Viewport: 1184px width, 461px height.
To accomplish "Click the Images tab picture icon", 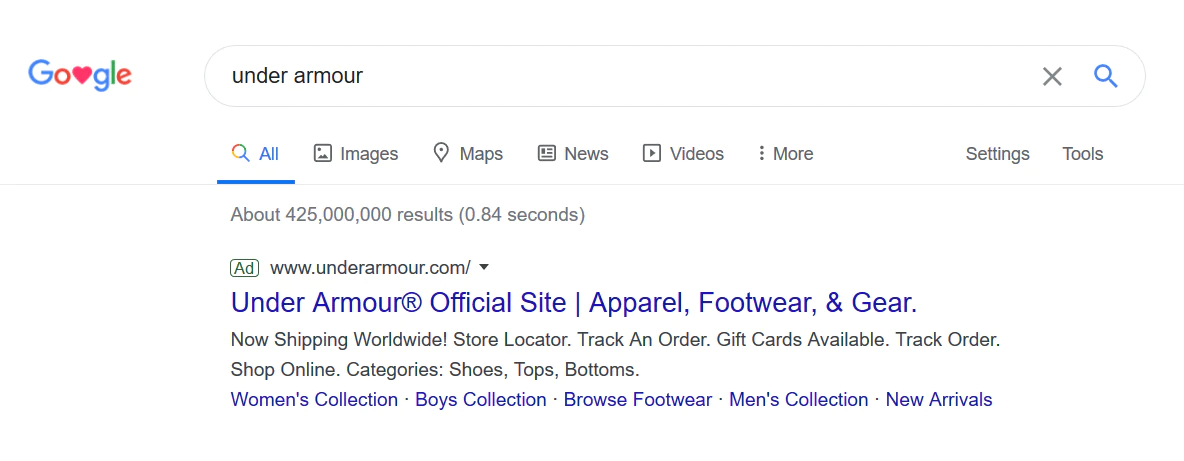I will [323, 153].
